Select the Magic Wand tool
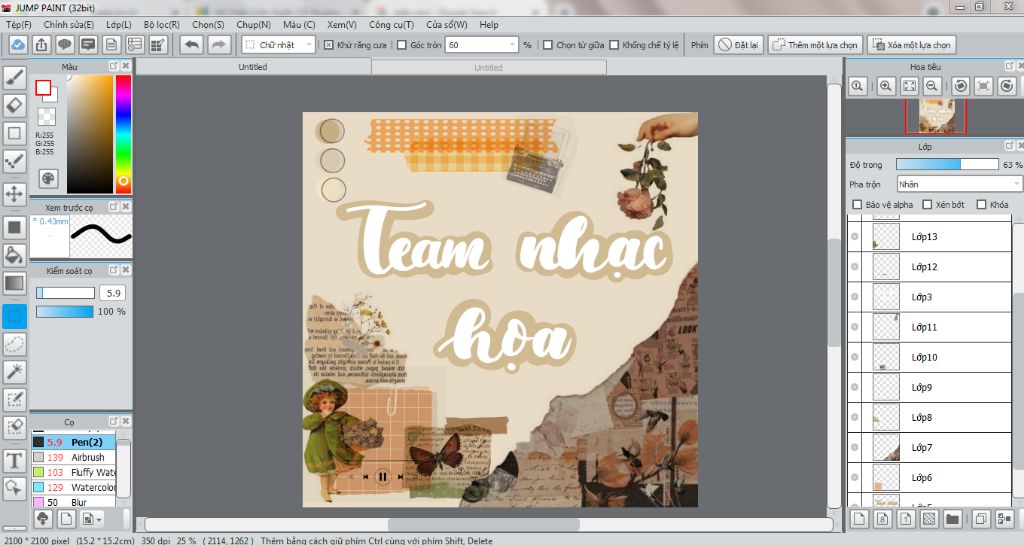1024x545 pixels. 14,372
